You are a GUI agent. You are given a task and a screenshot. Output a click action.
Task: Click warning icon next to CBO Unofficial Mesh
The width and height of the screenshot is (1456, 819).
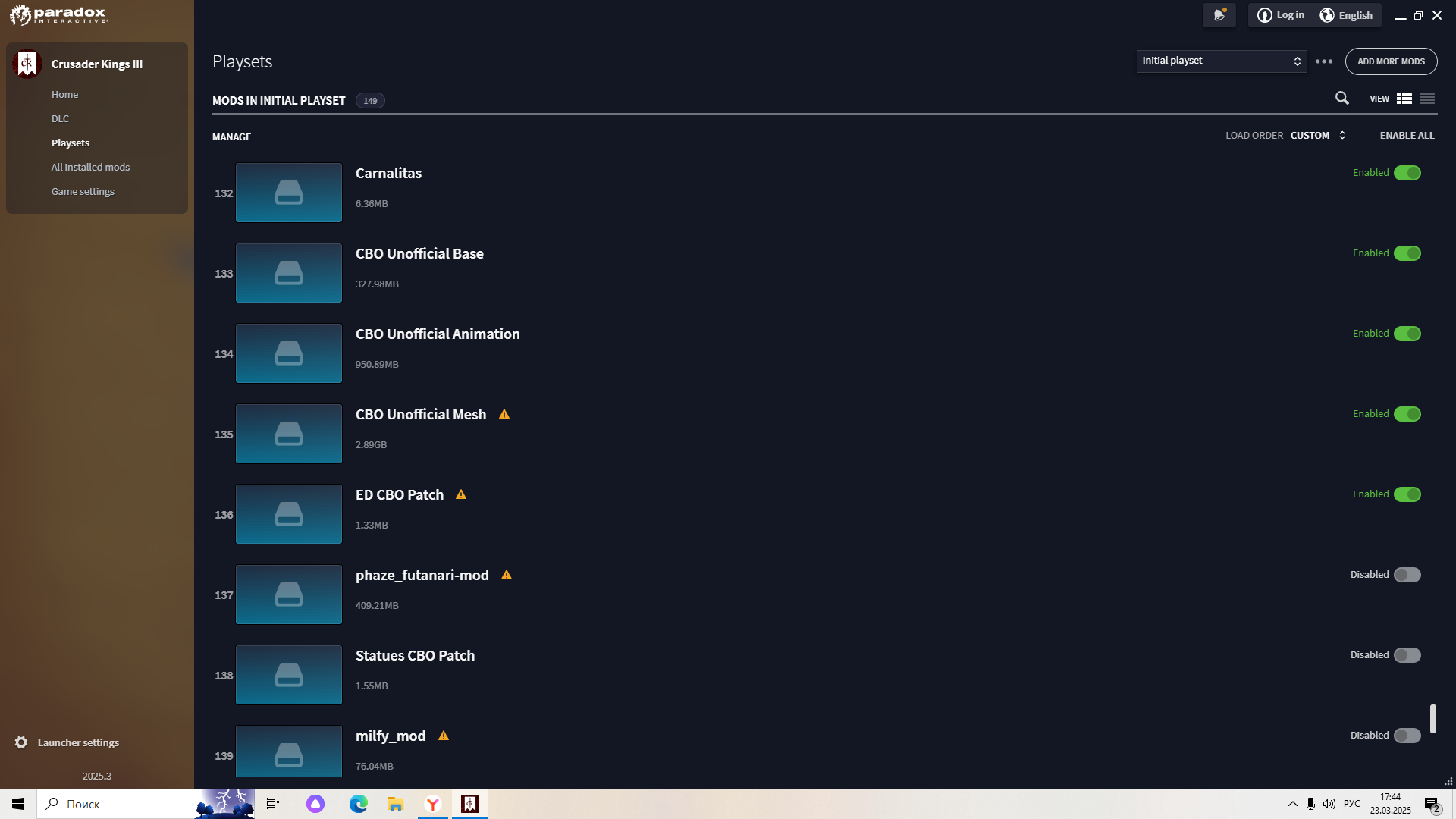tap(504, 414)
